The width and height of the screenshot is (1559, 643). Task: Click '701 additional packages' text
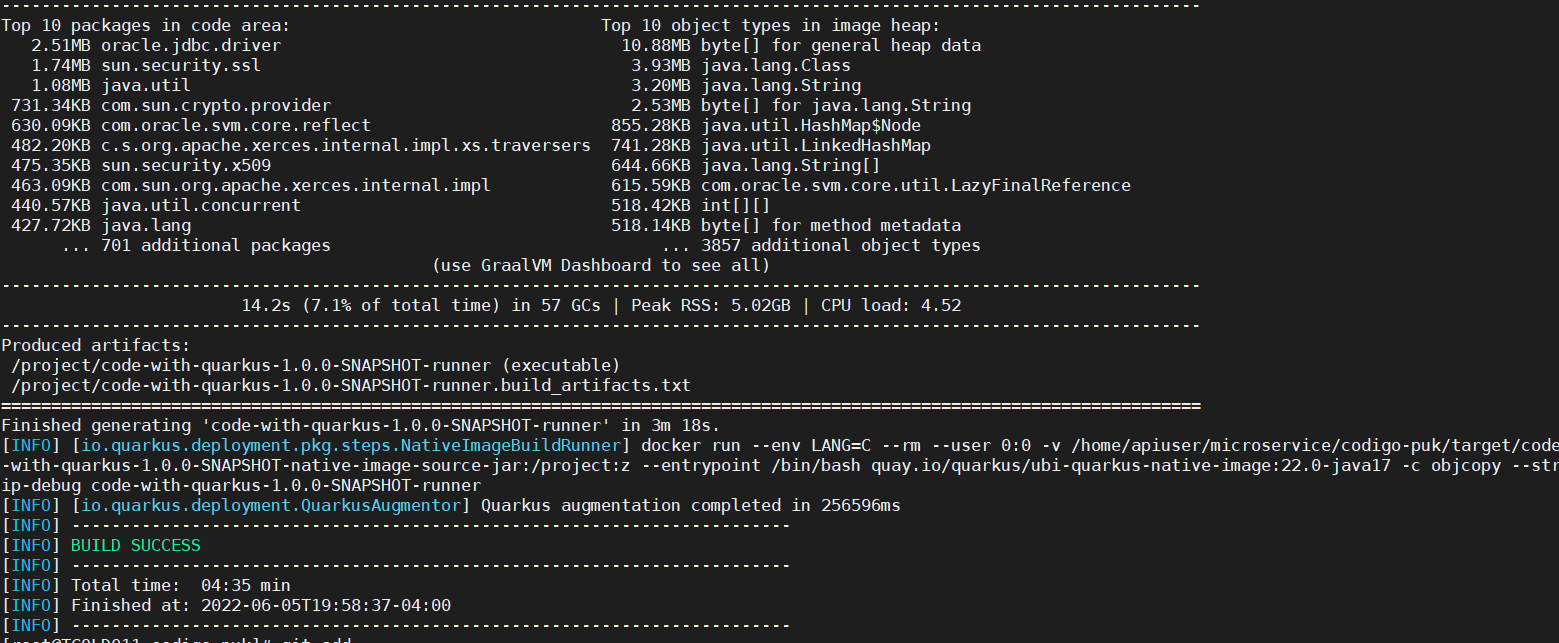pyautogui.click(x=216, y=246)
